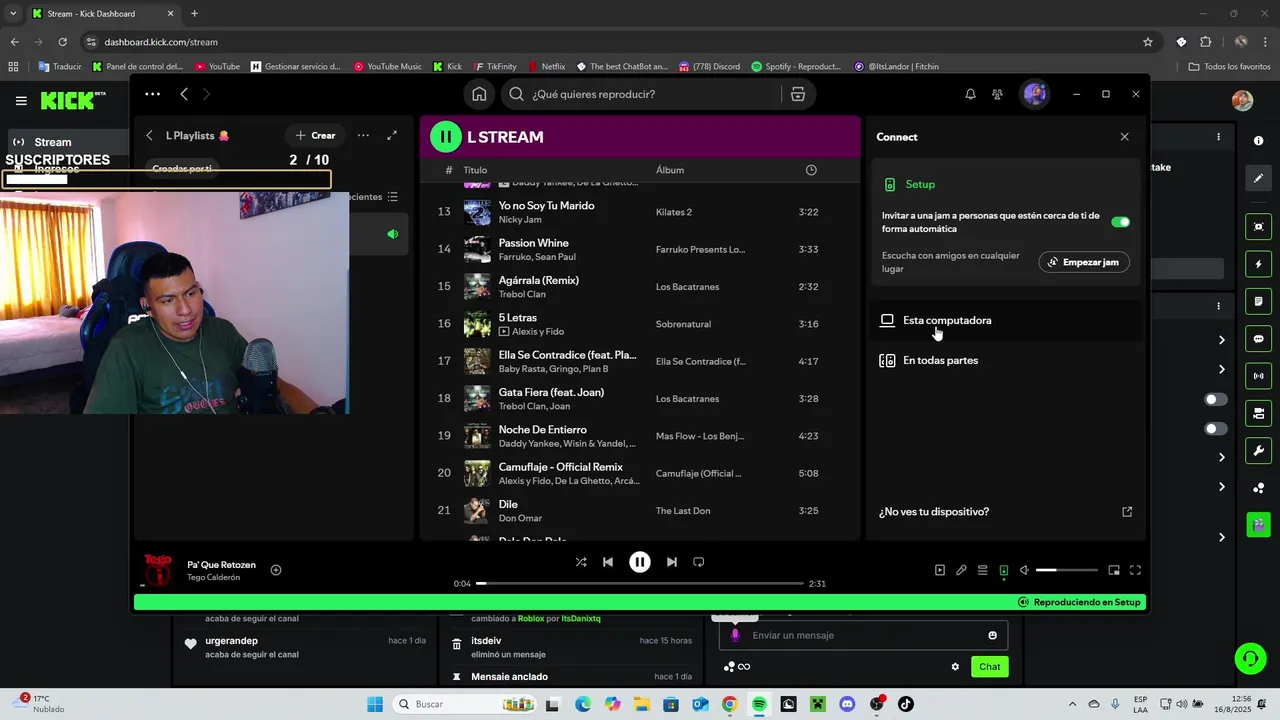The width and height of the screenshot is (1280, 720).
Task: Seek in the song progress bar
Action: click(x=640, y=583)
